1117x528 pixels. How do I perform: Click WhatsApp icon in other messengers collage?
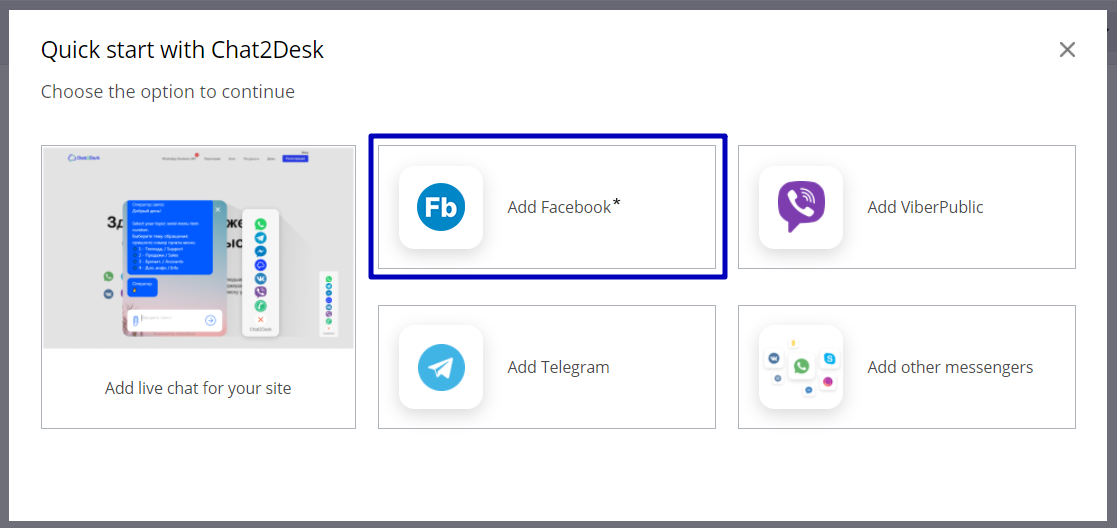pos(801,366)
